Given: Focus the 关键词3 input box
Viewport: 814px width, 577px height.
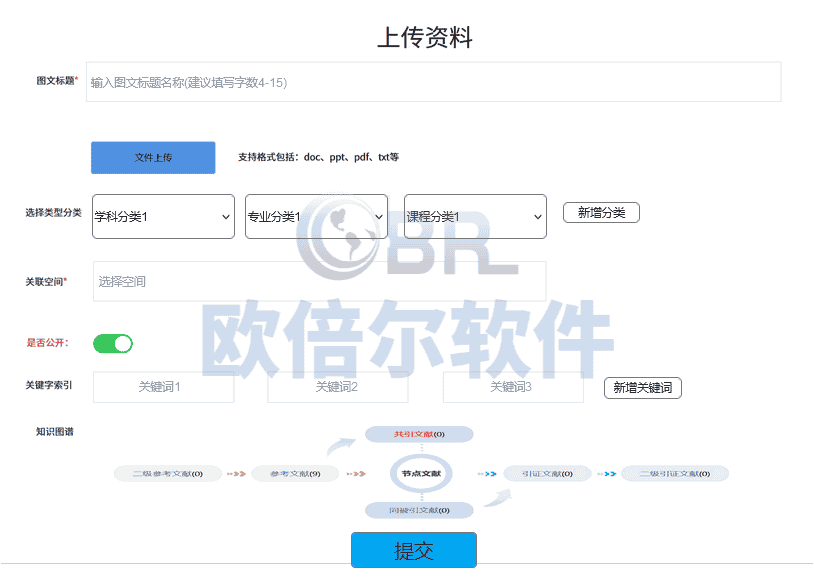Looking at the screenshot, I should click(x=512, y=387).
